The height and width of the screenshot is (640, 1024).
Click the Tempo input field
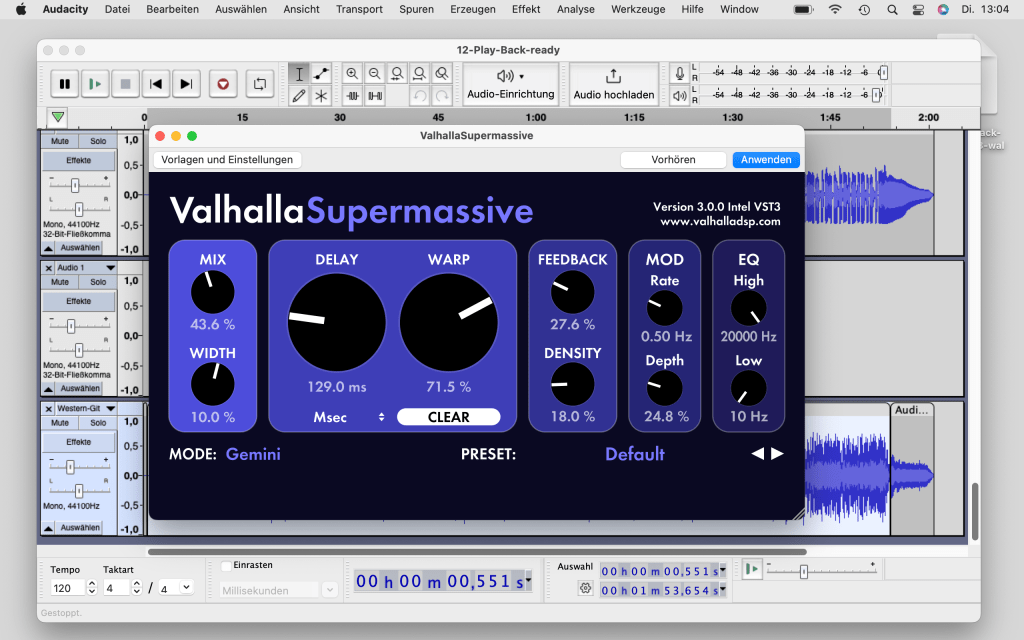pyautogui.click(x=66, y=588)
